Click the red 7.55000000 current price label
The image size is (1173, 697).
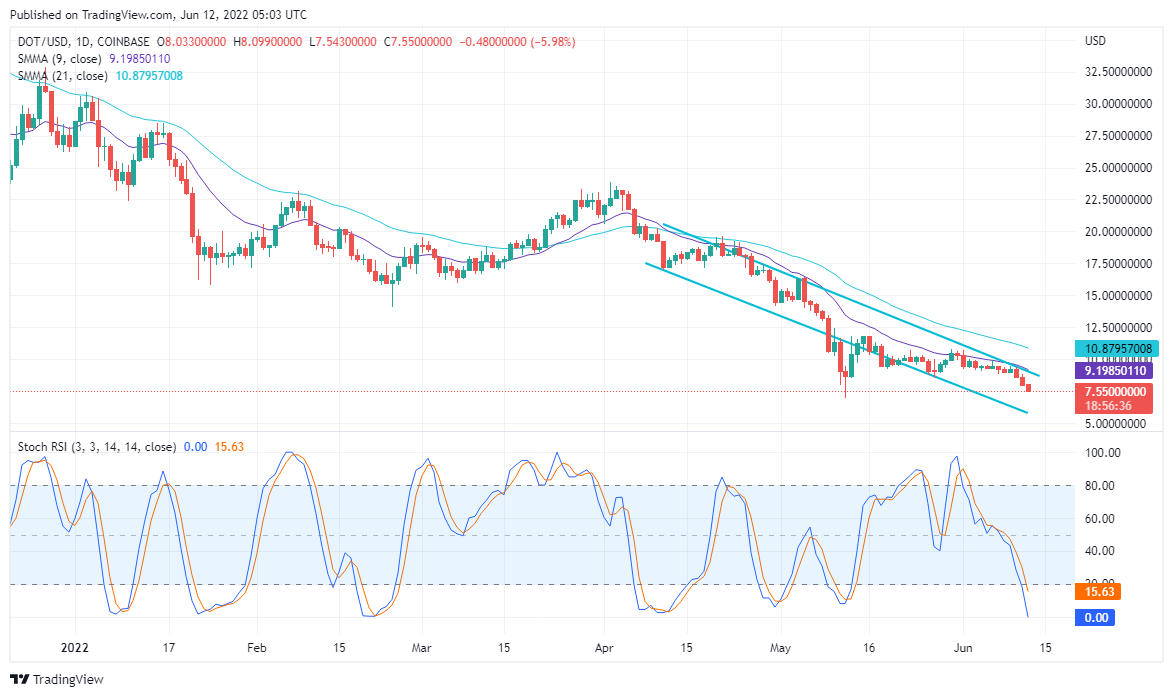(x=1114, y=391)
